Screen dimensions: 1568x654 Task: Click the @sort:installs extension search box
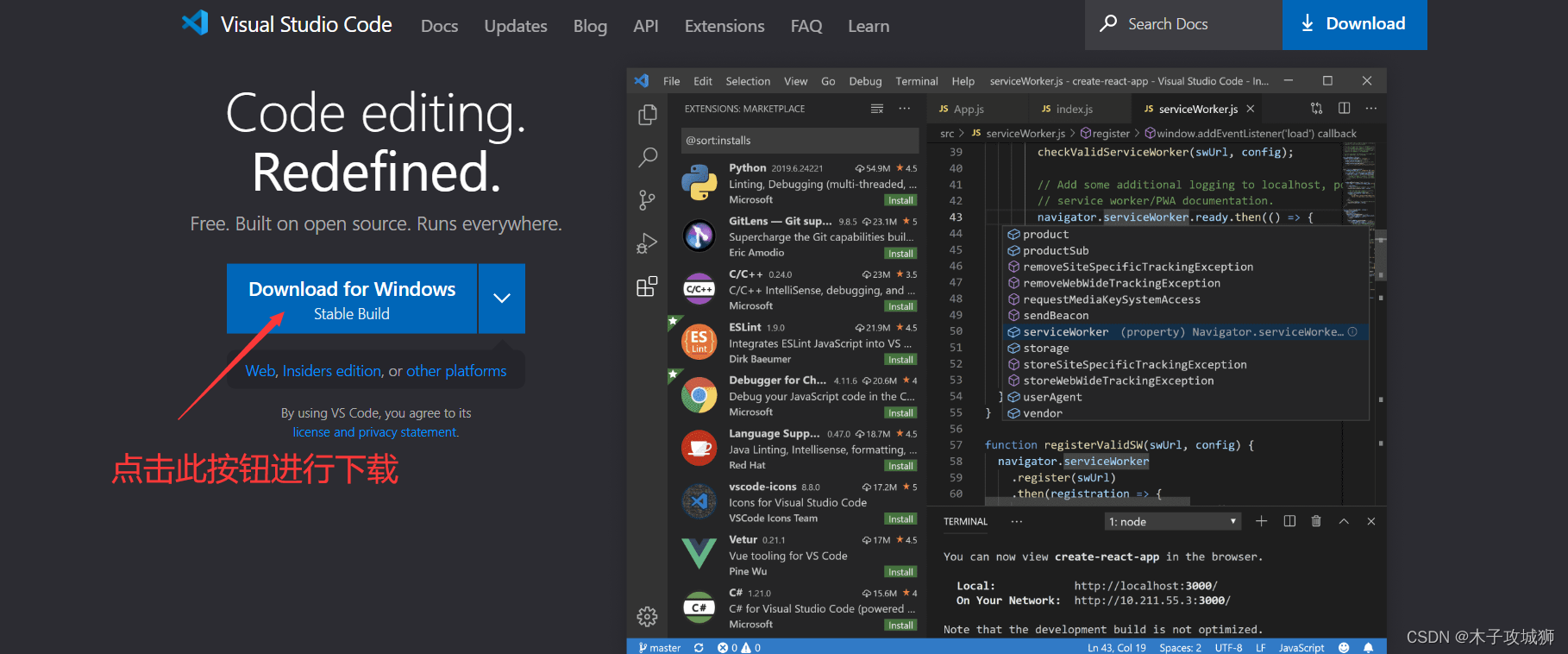click(800, 141)
